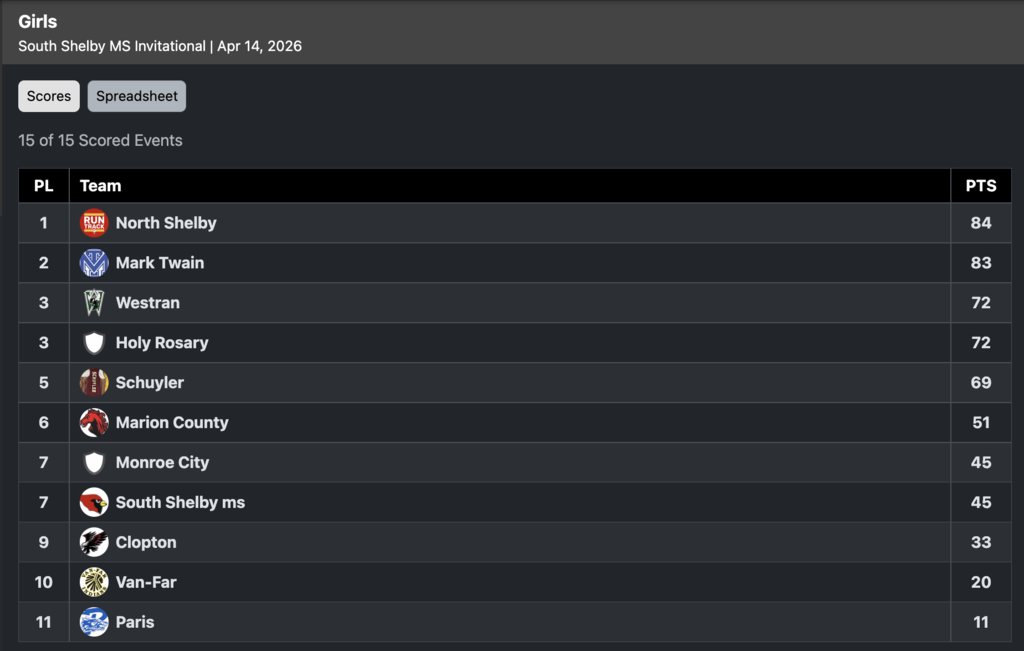The image size is (1024, 651).
Task: Click the South Shelby cardinal logo
Action: click(x=94, y=502)
